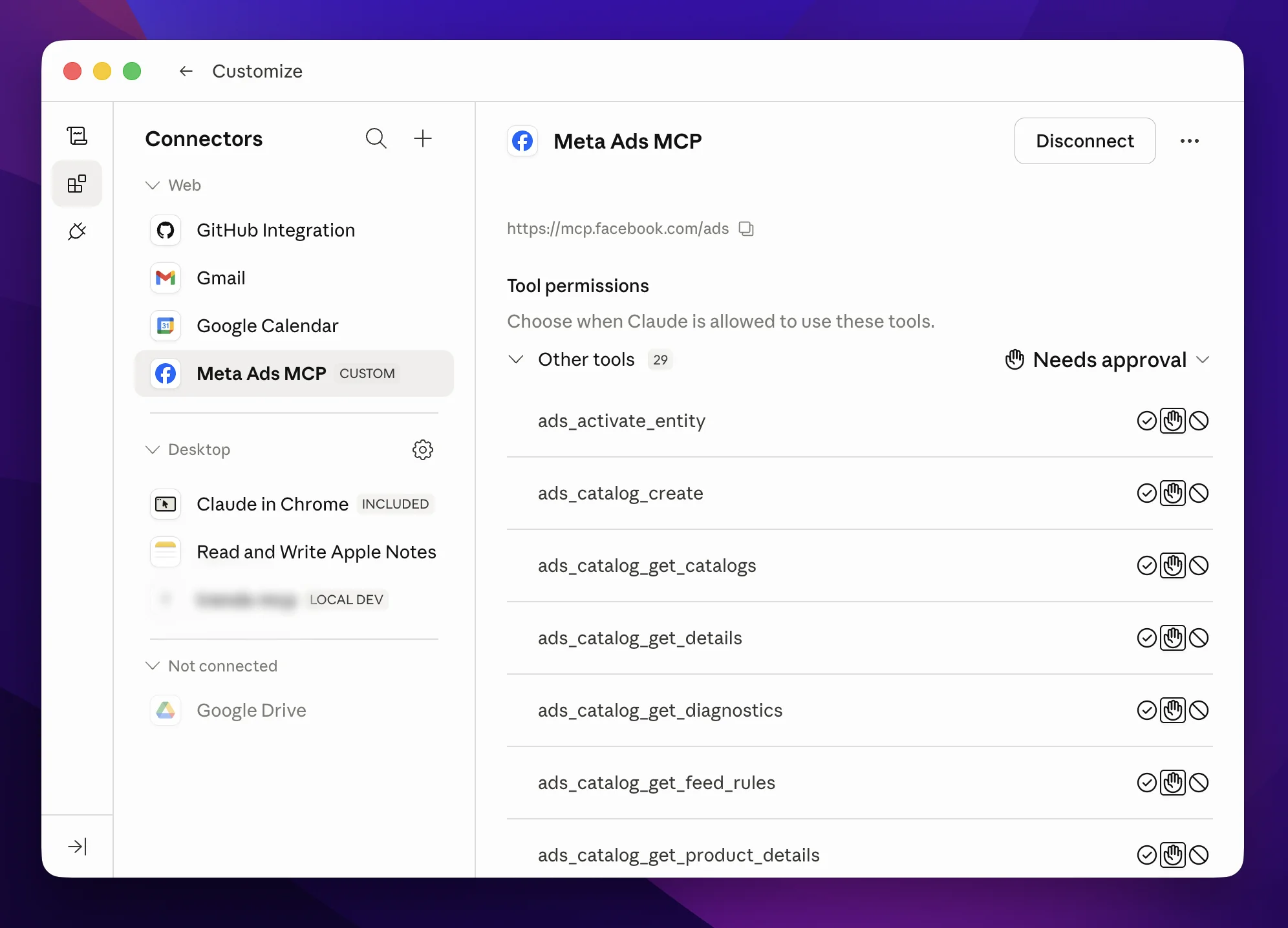The height and width of the screenshot is (928, 1288).
Task: Click the CUSTOM badge on Meta Ads MCP
Action: 367,374
